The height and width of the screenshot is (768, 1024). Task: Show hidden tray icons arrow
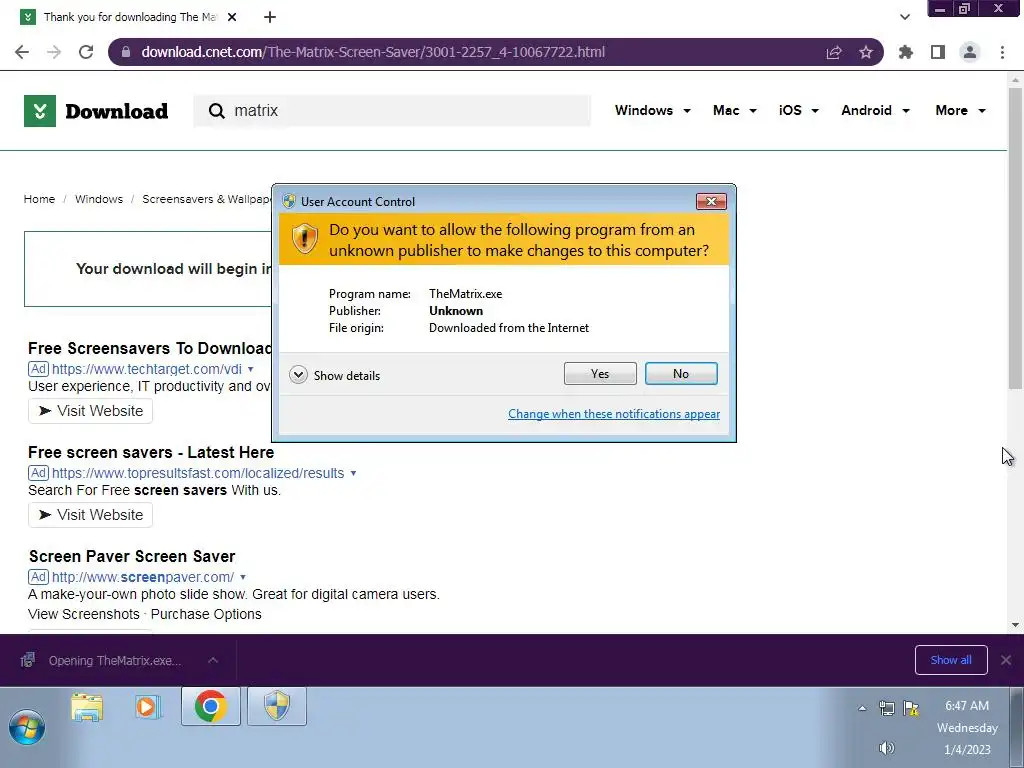[x=862, y=708]
